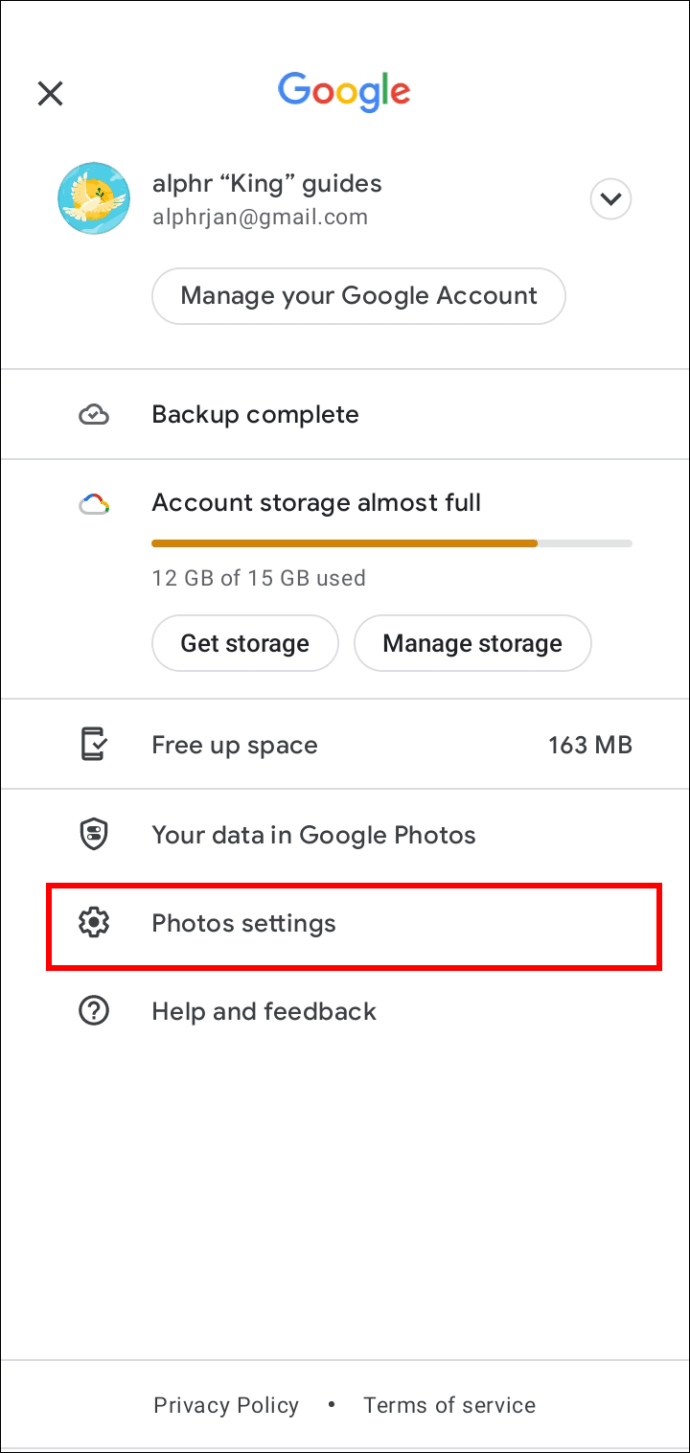The image size is (690, 1453).
Task: Click the account storage usage bar
Action: (391, 543)
